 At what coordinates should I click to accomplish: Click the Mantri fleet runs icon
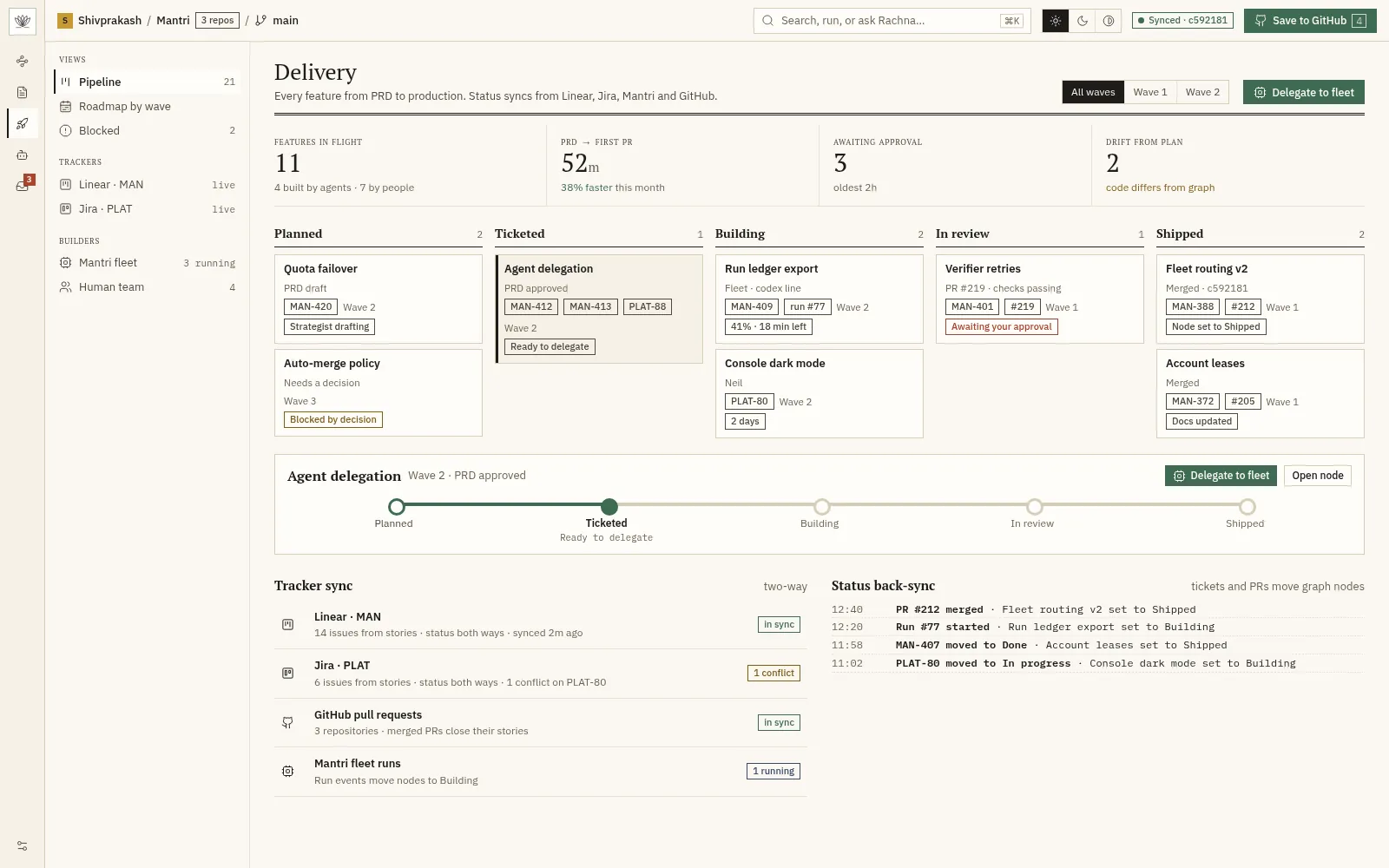coord(287,771)
